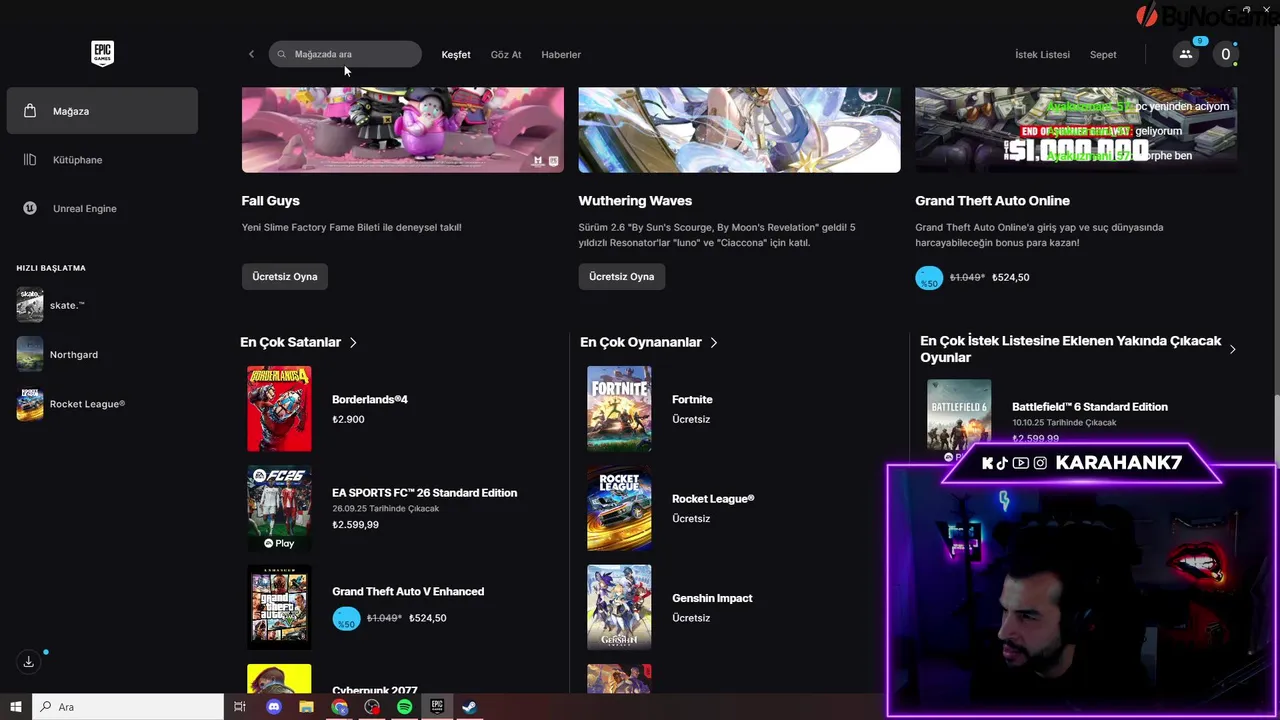Open EA SPORTS FC 26 cover thumbnail
The width and height of the screenshot is (1280, 720).
point(279,508)
